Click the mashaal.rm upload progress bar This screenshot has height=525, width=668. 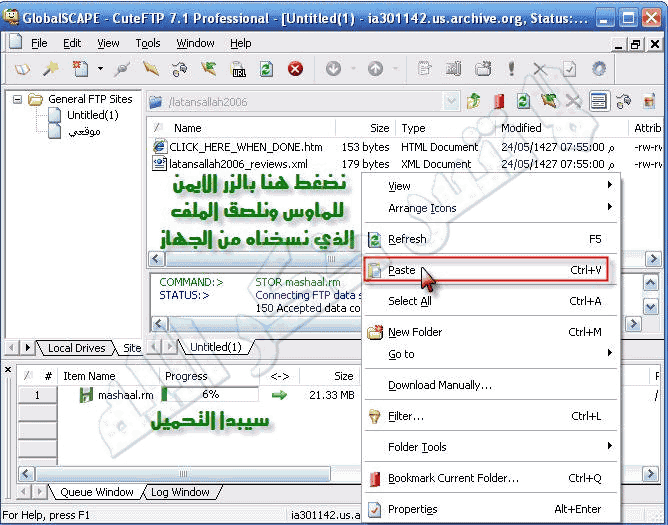point(209,395)
